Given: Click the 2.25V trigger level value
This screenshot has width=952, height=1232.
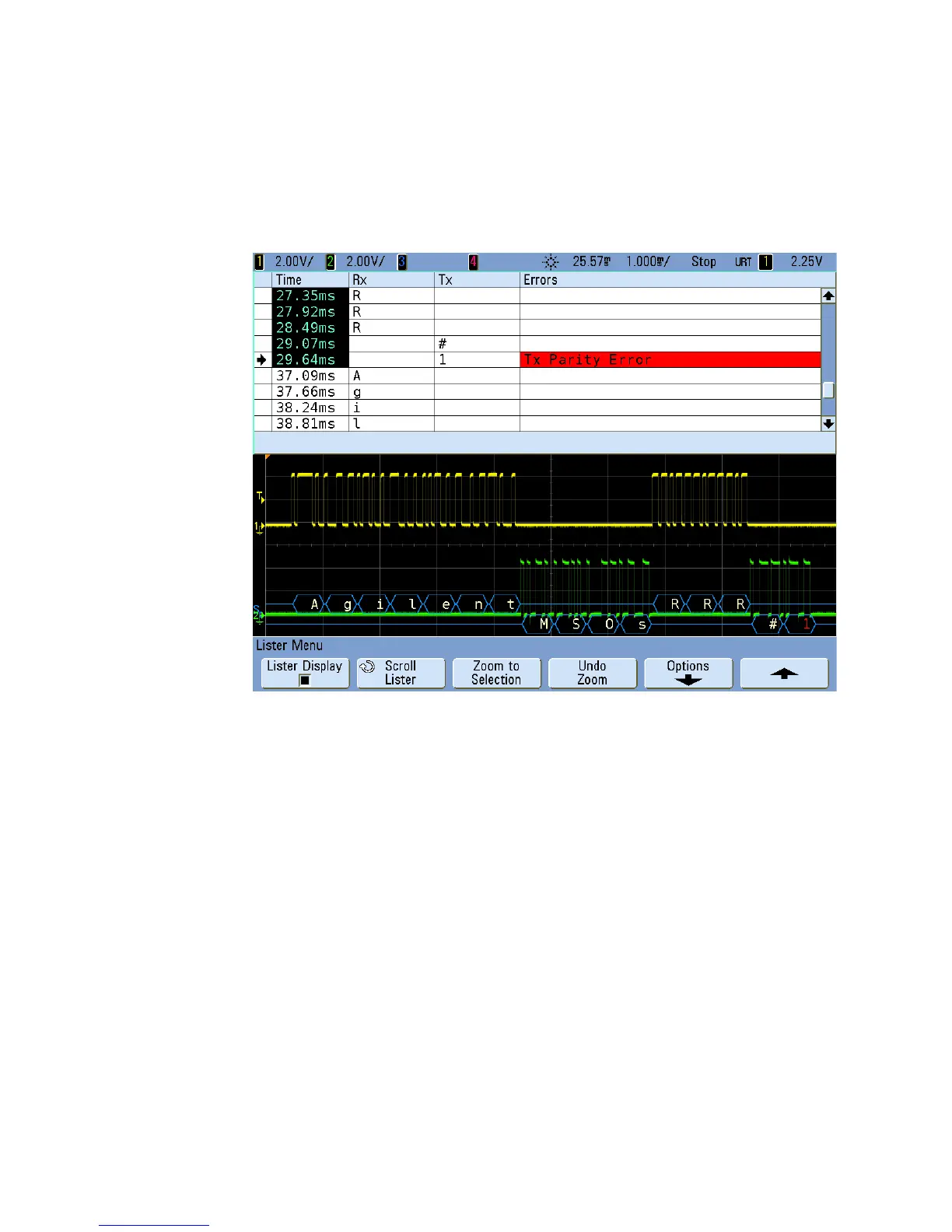Looking at the screenshot, I should 807,262.
